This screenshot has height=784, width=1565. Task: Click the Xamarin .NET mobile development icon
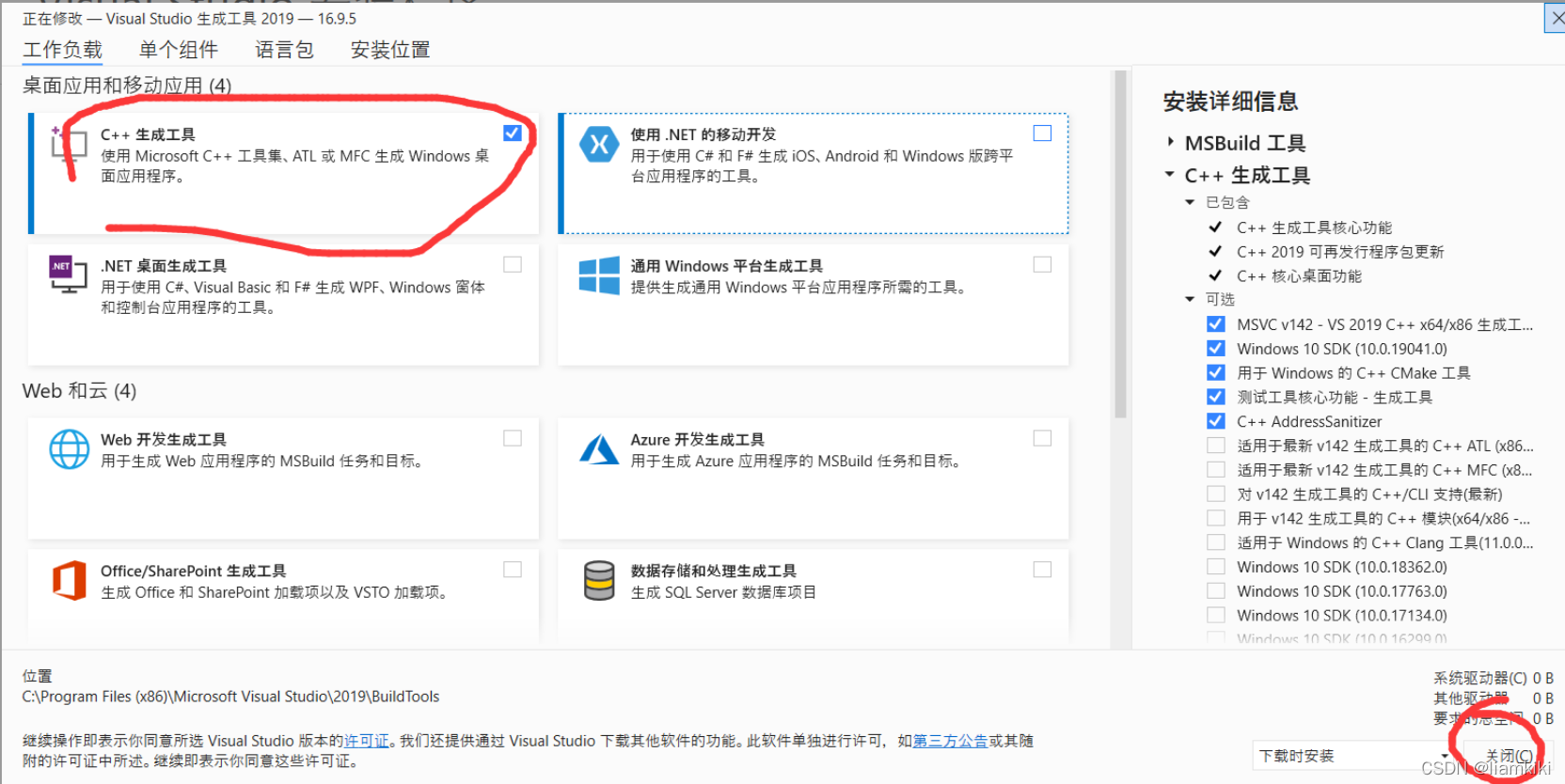tap(599, 144)
